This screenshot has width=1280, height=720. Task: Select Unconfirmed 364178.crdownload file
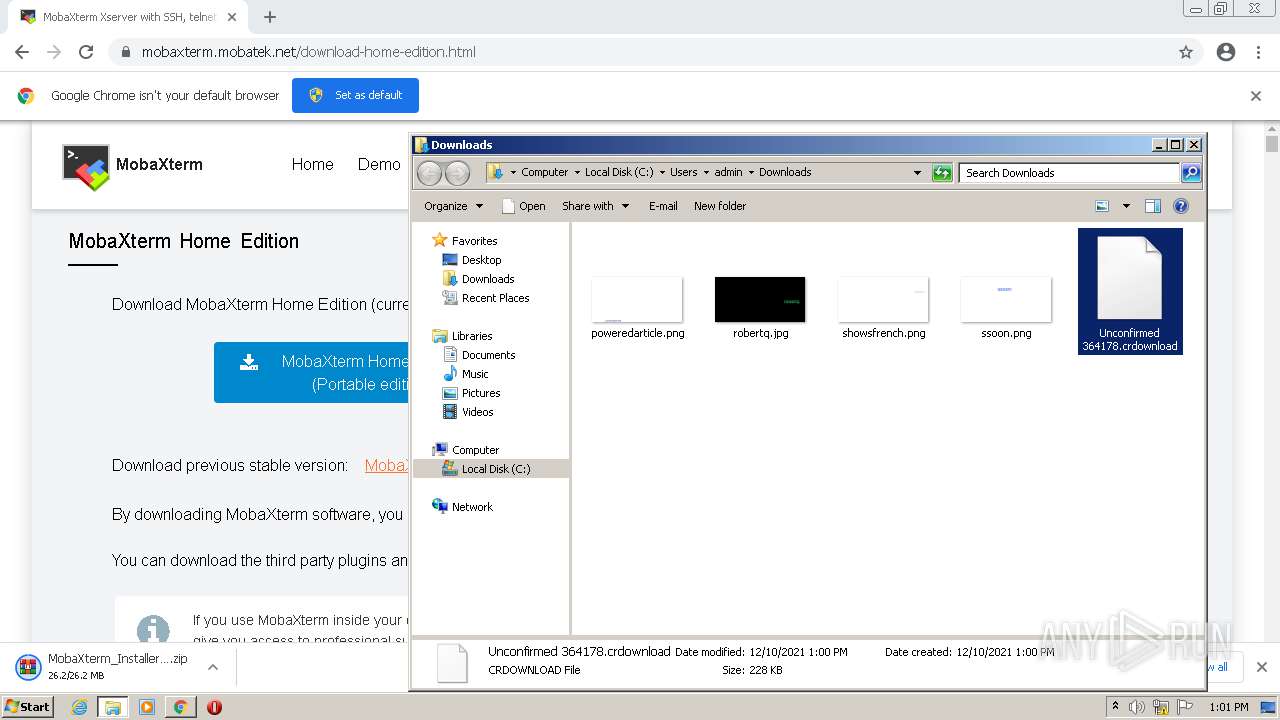click(x=1130, y=291)
